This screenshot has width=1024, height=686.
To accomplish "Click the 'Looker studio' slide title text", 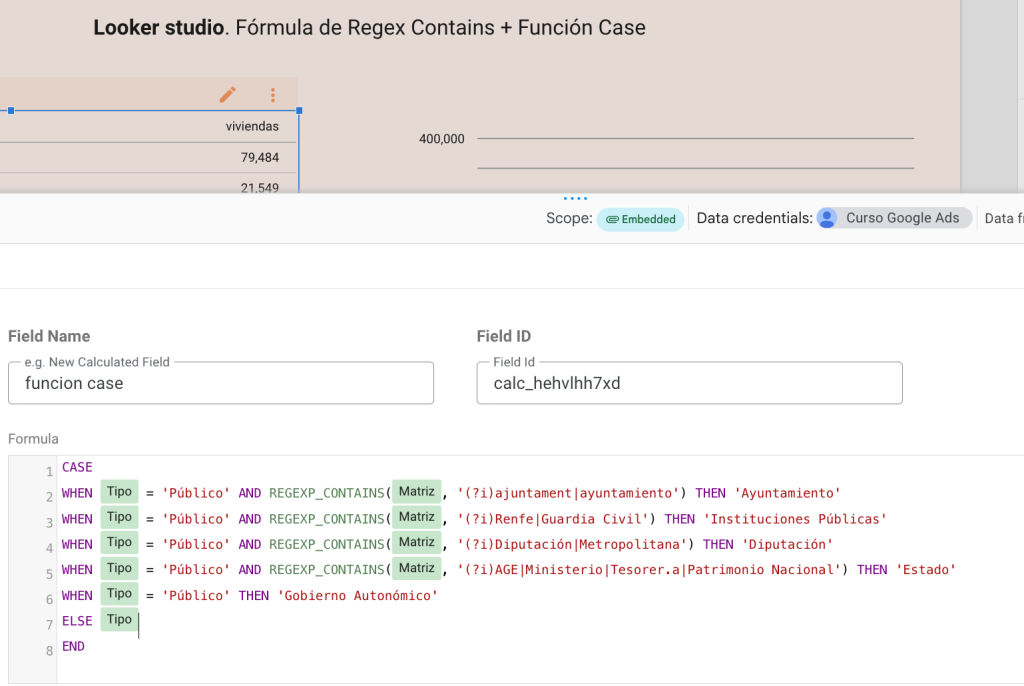I will click(x=159, y=27).
